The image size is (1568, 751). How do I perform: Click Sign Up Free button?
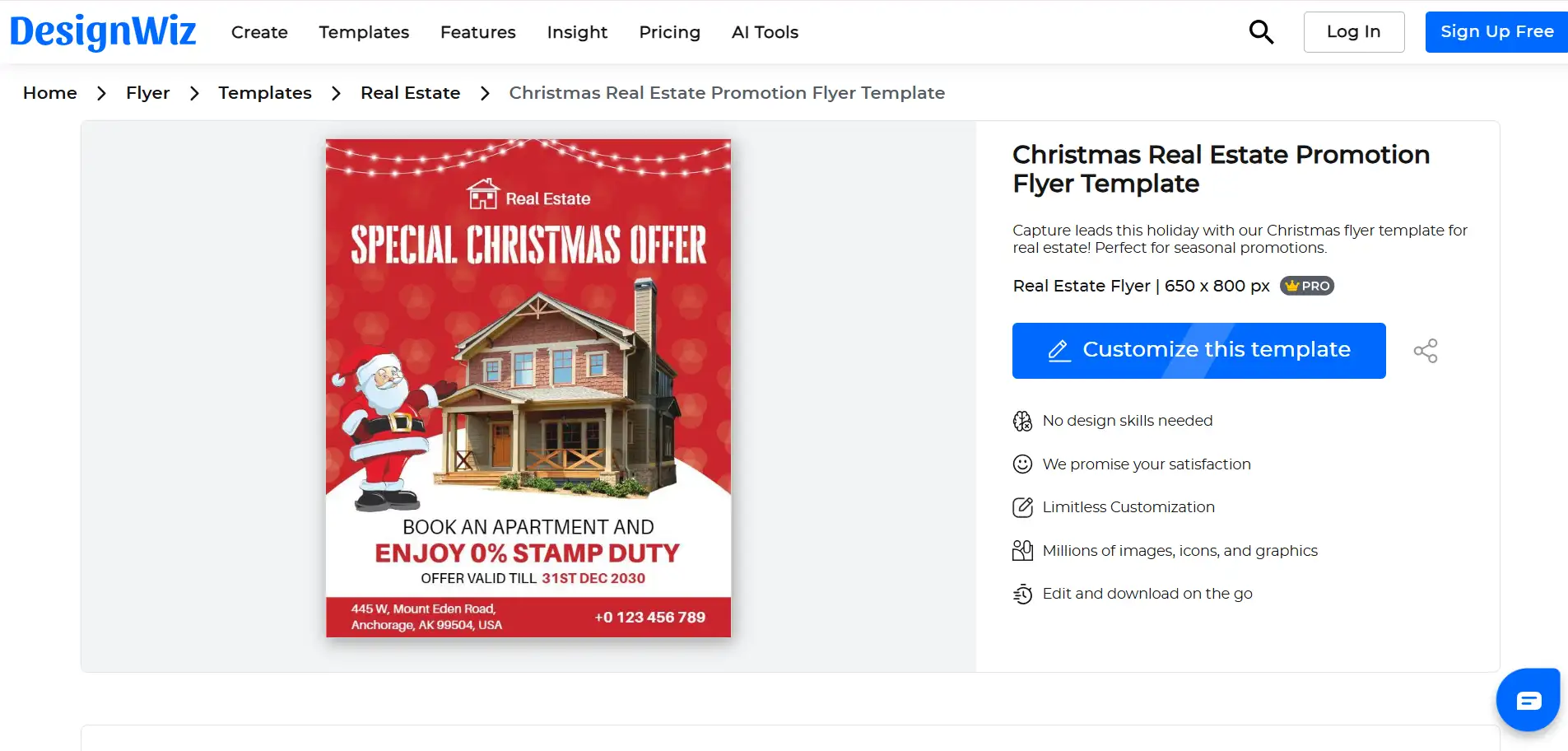(x=1496, y=32)
